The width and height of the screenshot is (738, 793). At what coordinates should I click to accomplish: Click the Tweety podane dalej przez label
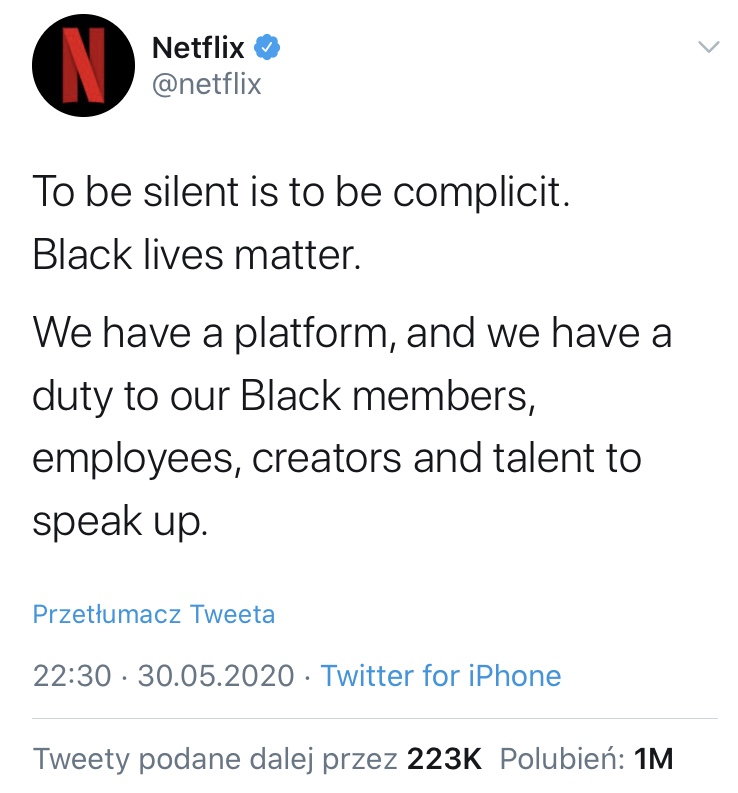pos(215,758)
